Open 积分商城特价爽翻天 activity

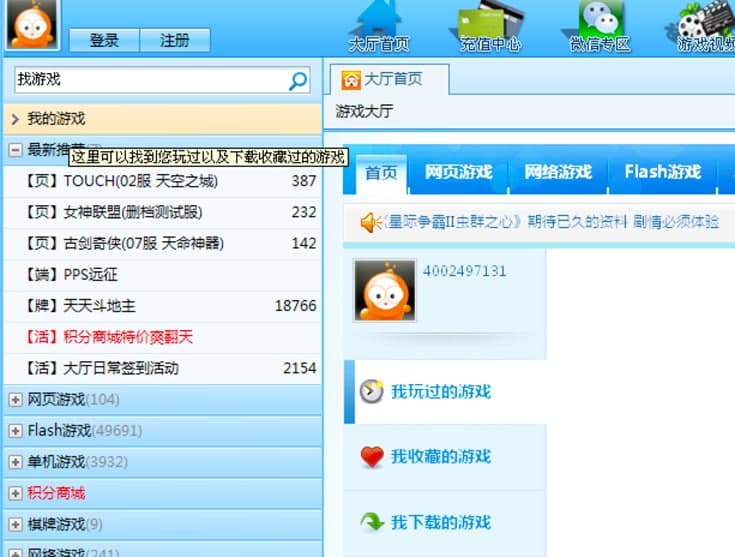pyautogui.click(x=162, y=337)
